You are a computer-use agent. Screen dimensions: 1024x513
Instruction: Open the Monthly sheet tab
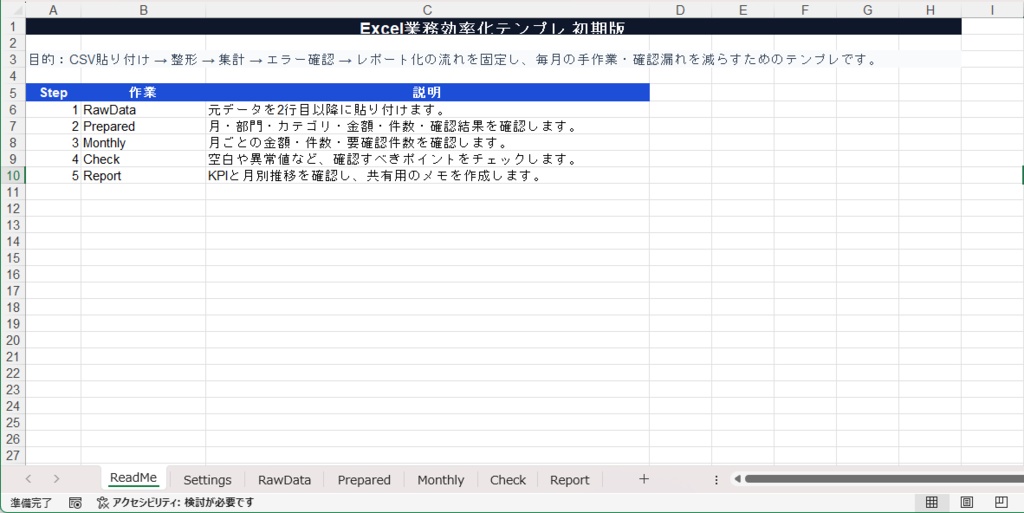[x=441, y=480]
